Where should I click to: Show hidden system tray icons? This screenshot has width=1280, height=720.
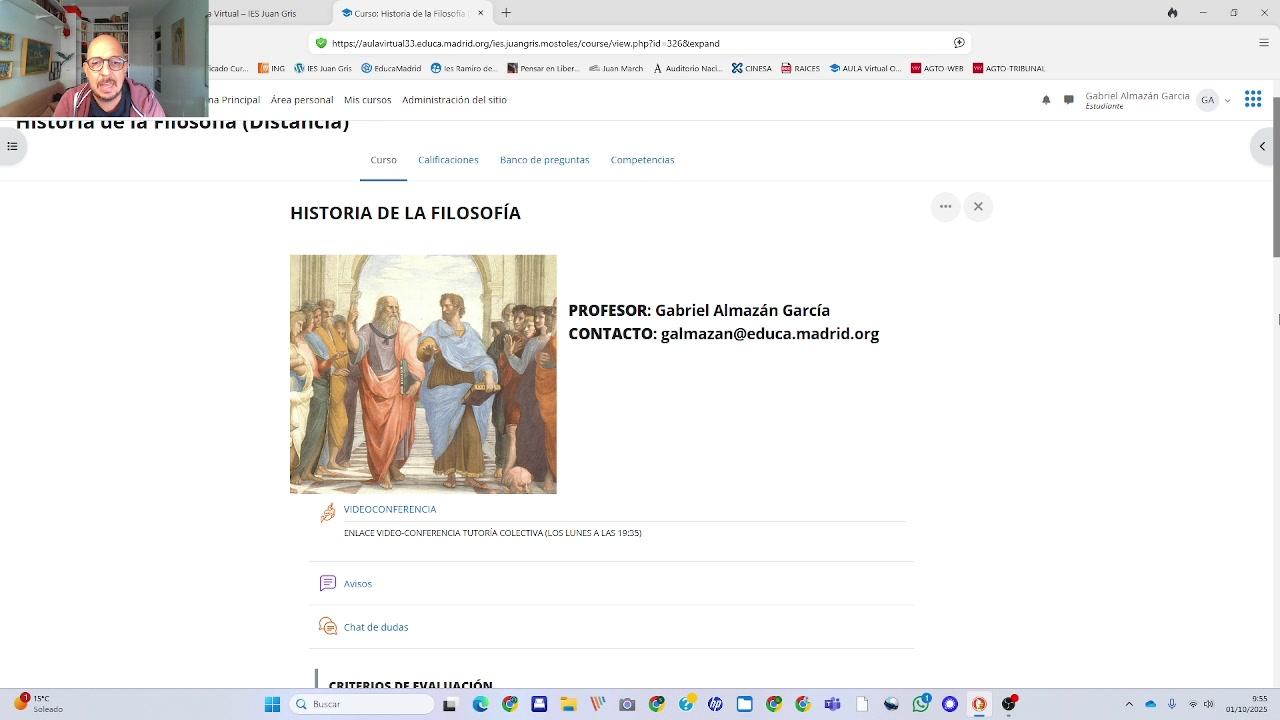pyautogui.click(x=1129, y=704)
